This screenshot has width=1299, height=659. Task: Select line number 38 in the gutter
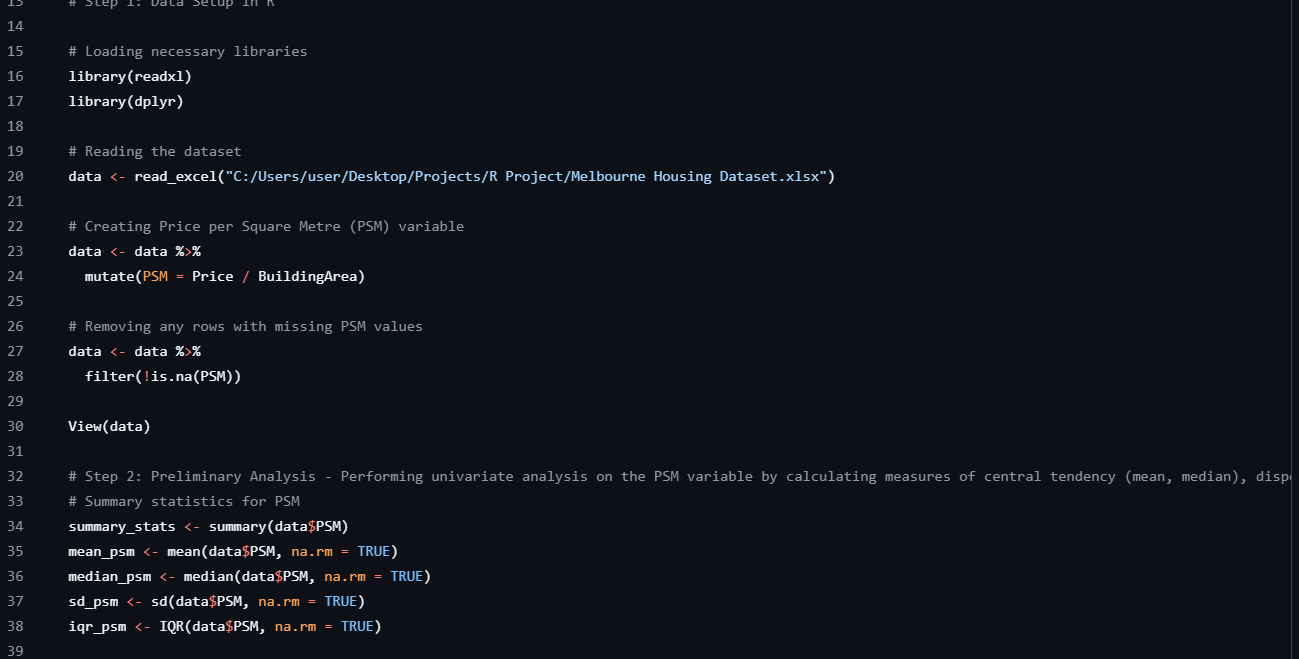15,626
